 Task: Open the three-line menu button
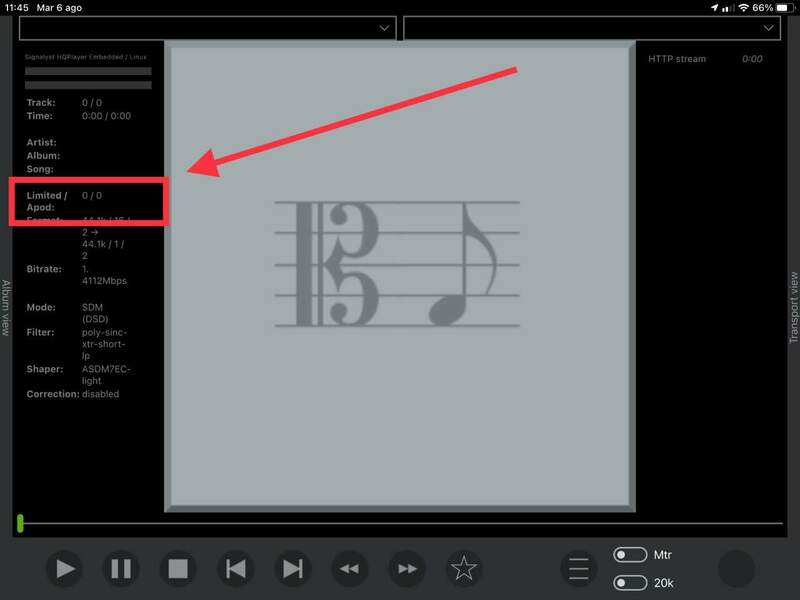(579, 569)
